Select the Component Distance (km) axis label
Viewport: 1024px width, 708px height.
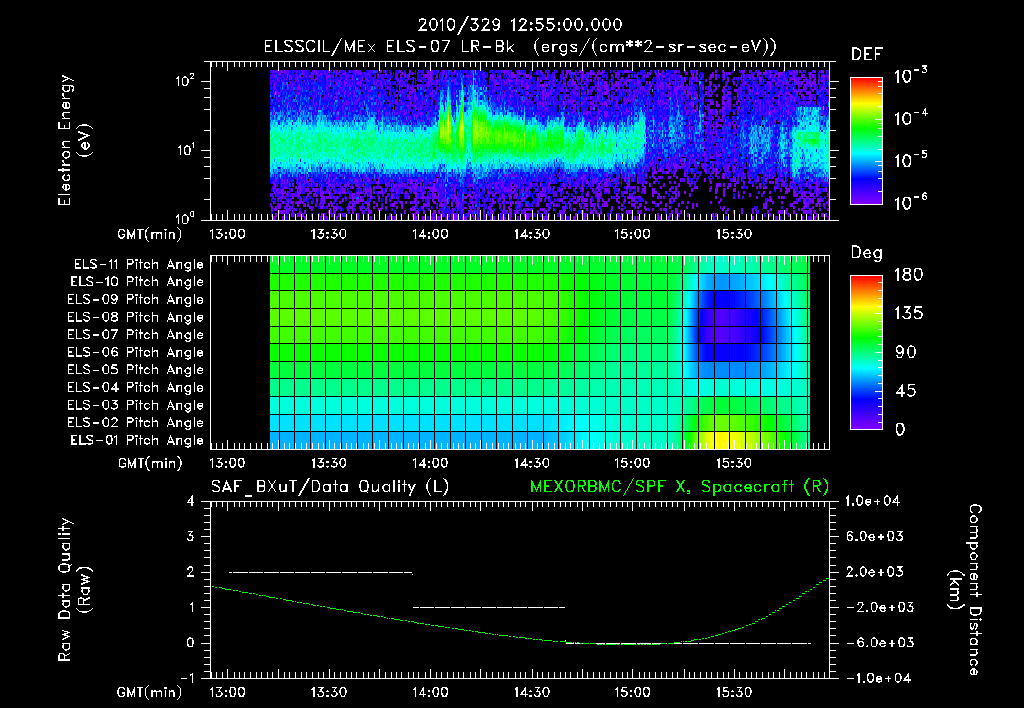[965, 590]
